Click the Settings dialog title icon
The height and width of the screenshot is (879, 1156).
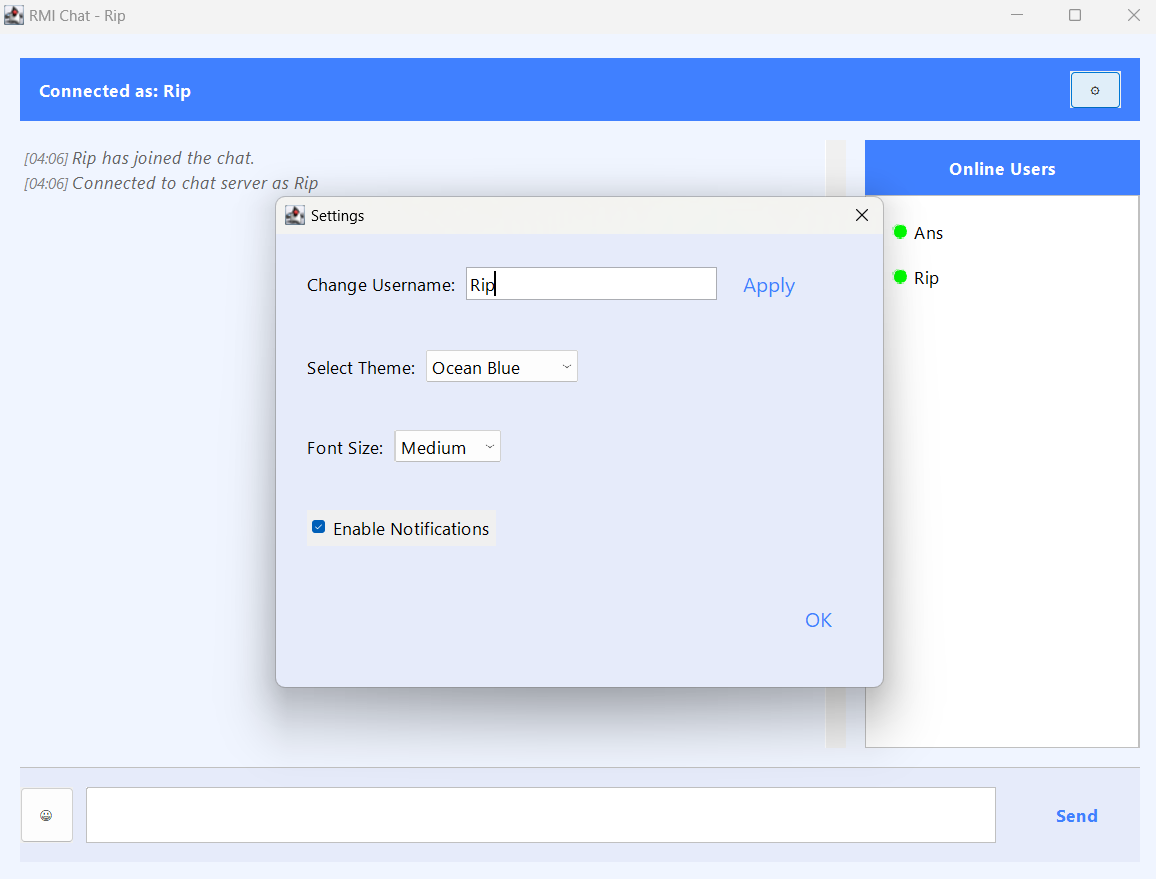[x=295, y=215]
